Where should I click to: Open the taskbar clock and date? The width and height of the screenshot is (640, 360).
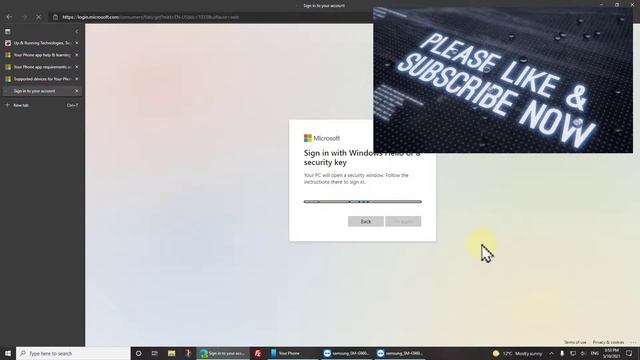click(x=611, y=353)
